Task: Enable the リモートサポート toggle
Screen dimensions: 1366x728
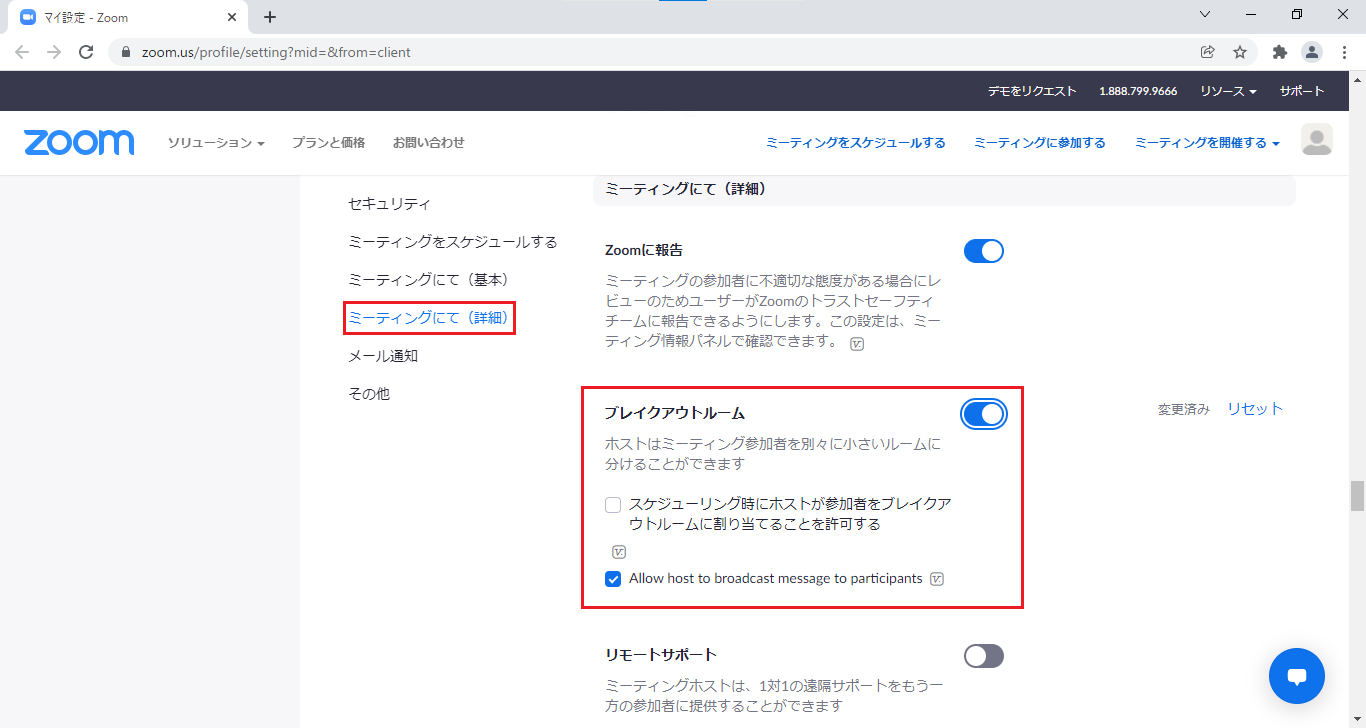Action: click(x=983, y=656)
